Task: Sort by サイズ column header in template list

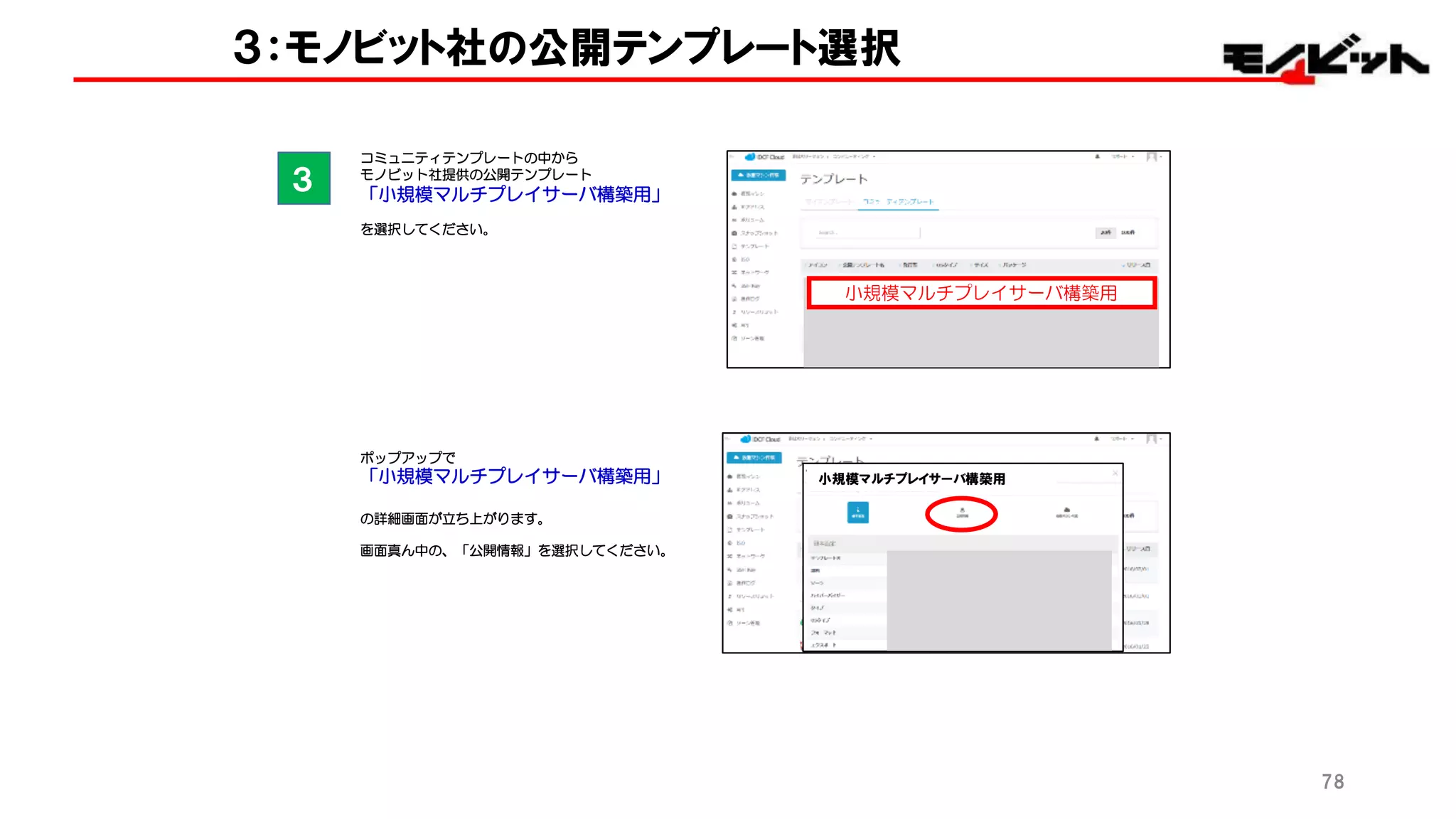Action: pyautogui.click(x=980, y=265)
